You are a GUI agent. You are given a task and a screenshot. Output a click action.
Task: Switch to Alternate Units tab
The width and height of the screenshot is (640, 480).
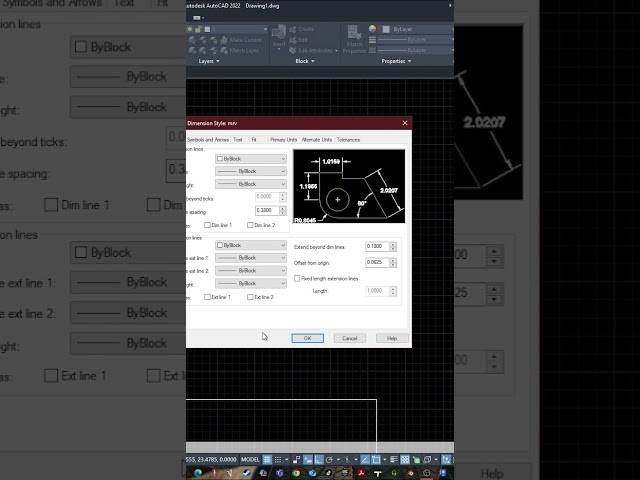317,140
